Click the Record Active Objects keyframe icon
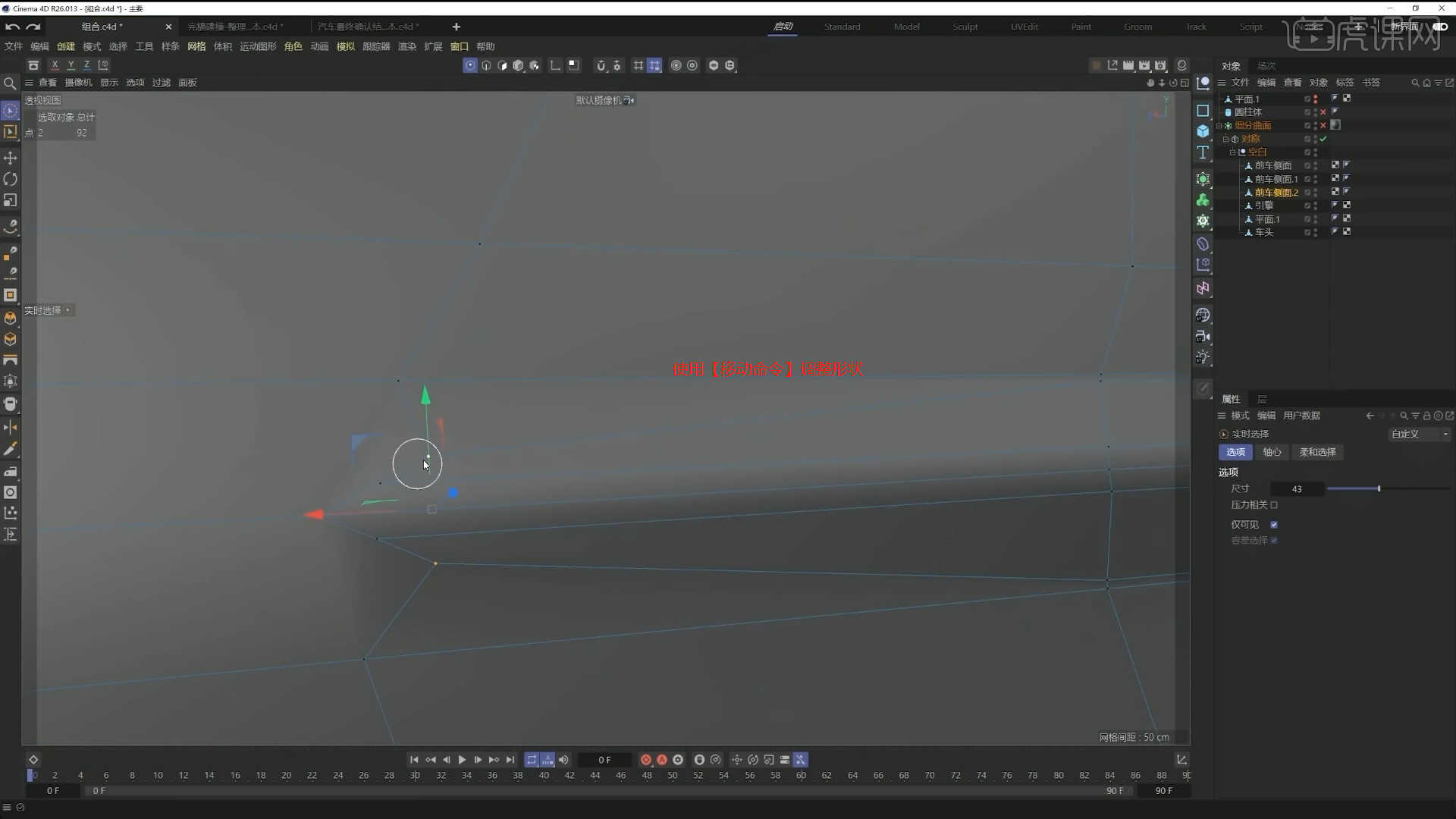This screenshot has width=1456, height=819. coord(645,760)
